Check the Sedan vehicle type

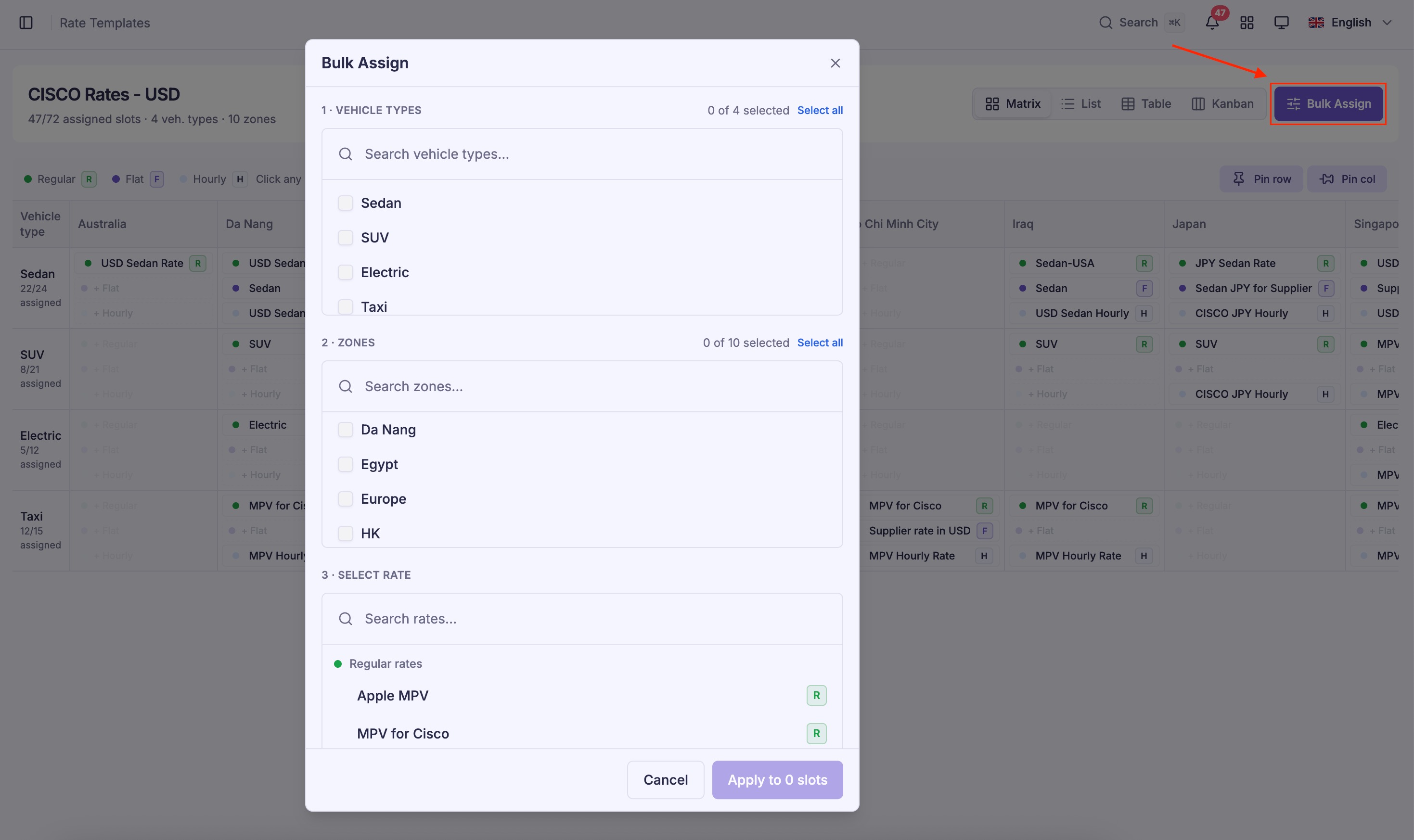pos(346,203)
